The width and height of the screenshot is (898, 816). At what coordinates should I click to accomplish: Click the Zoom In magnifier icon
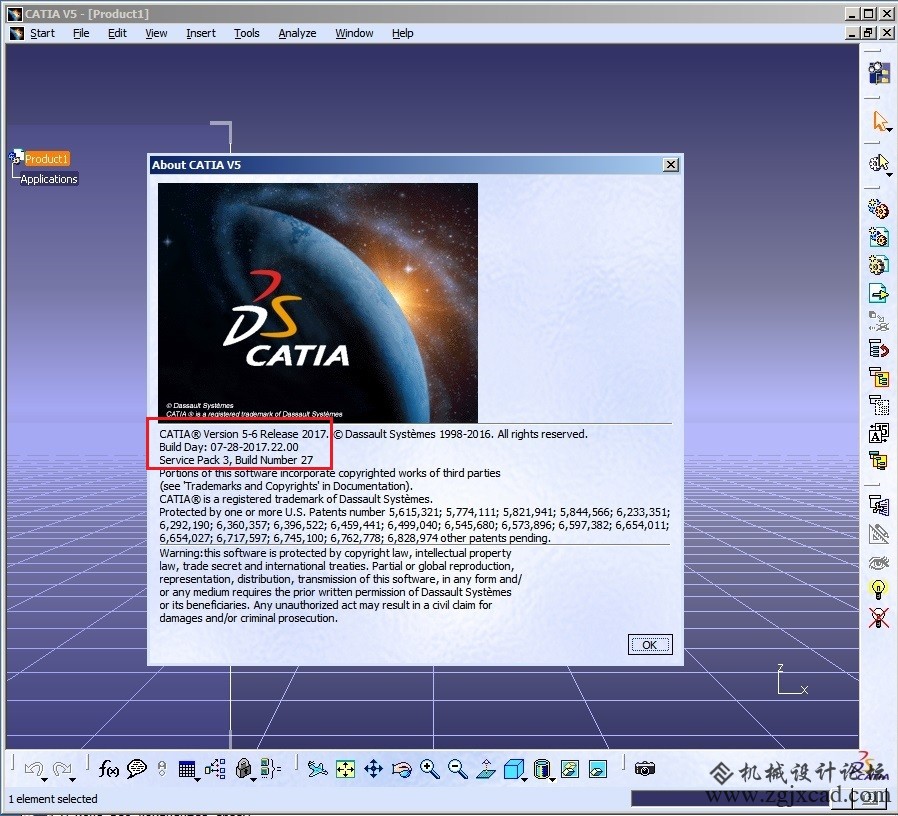click(x=430, y=768)
